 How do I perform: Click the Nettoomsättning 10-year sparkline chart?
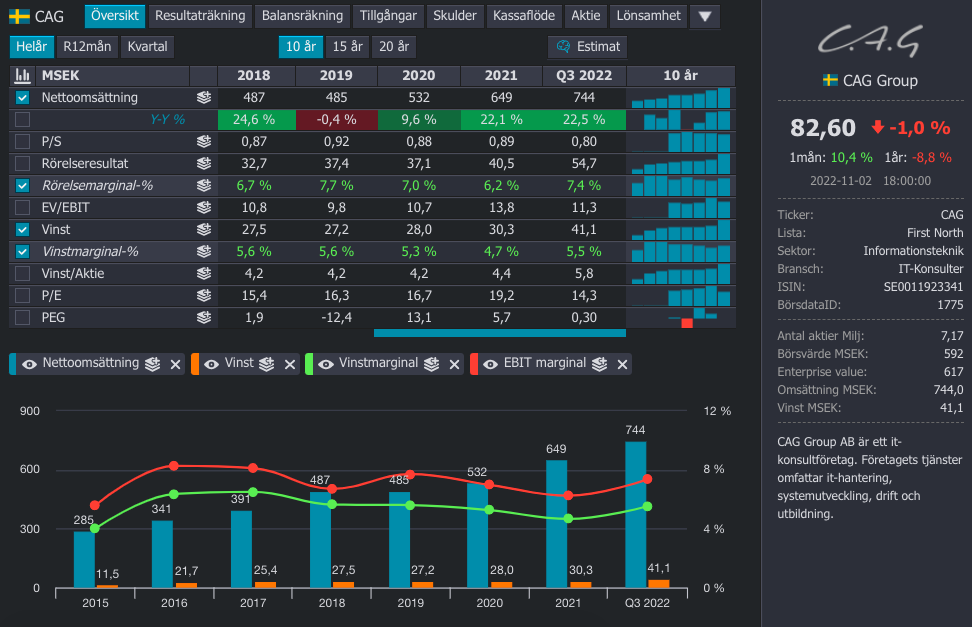(681, 98)
